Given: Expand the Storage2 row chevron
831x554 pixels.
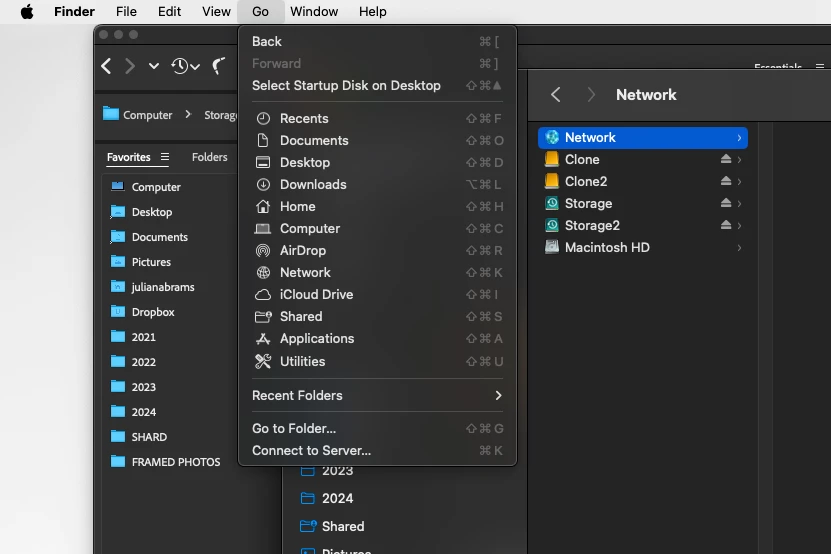Looking at the screenshot, I should [x=739, y=226].
